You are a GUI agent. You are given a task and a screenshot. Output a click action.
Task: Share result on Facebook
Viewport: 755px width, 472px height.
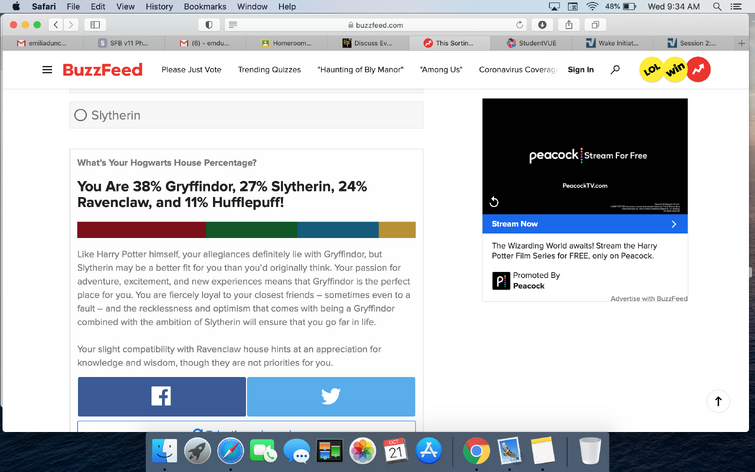click(162, 396)
